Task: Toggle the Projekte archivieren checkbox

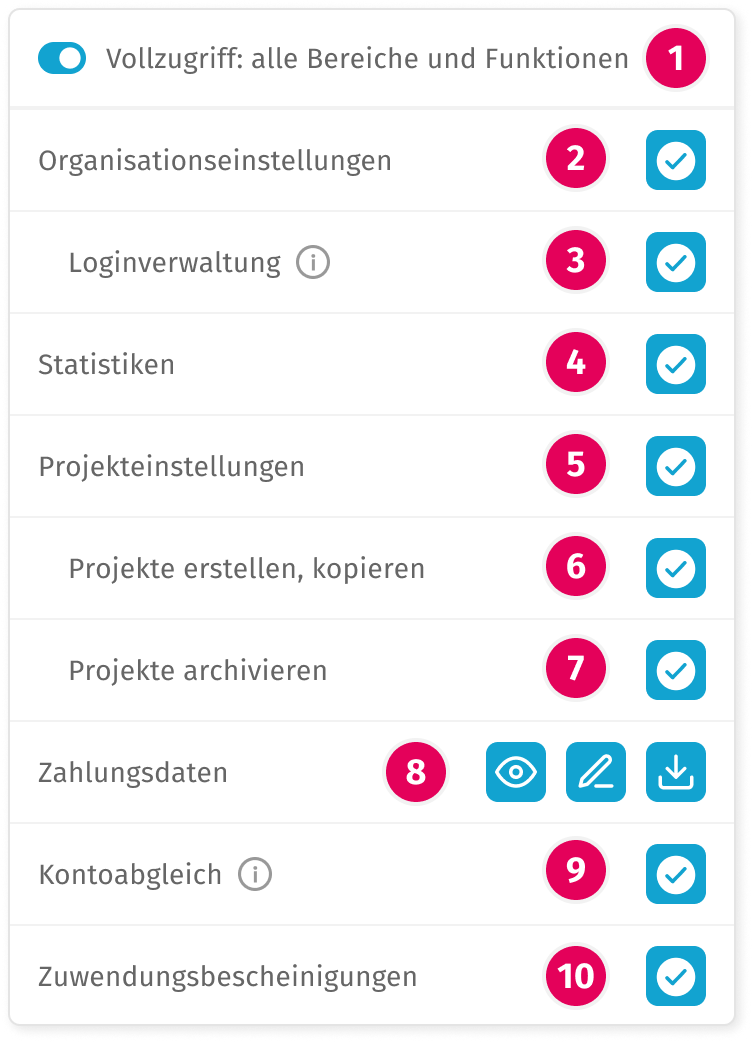Action: [676, 670]
